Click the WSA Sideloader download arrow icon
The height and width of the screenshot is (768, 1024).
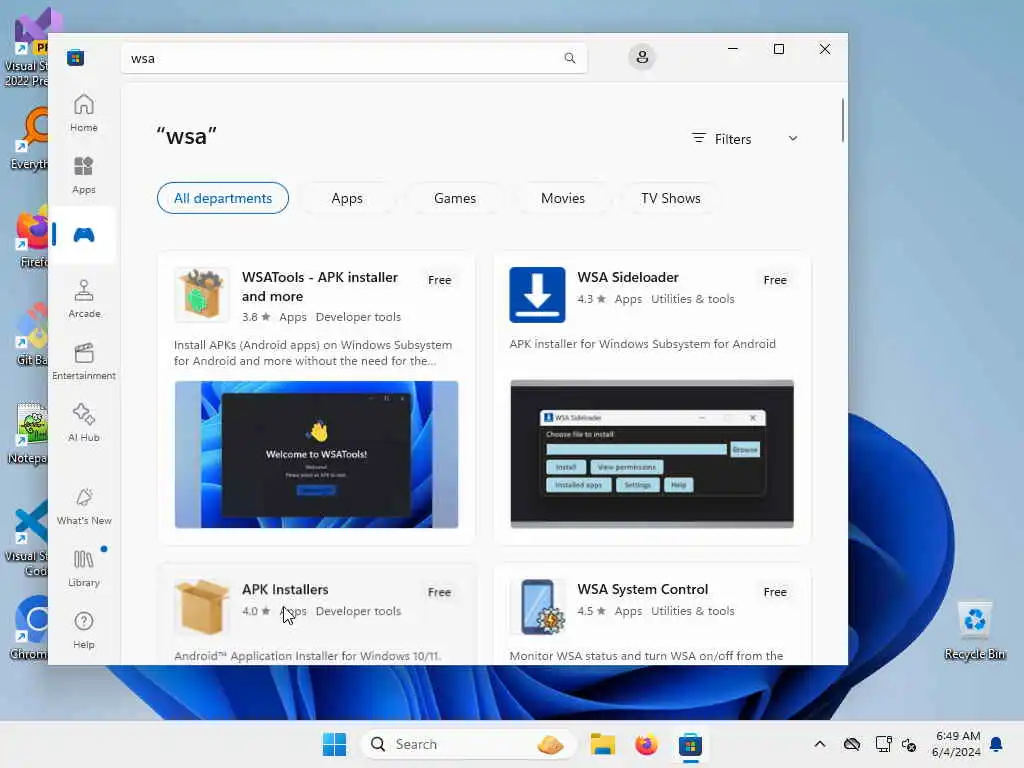537,295
